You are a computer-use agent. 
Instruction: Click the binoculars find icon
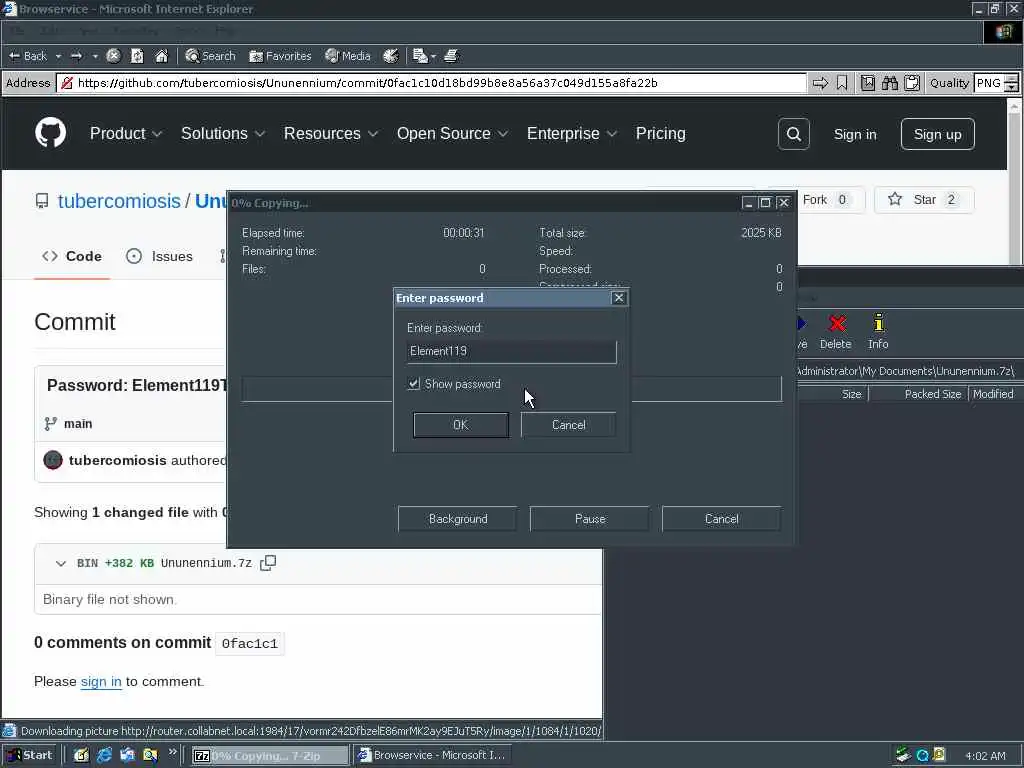point(889,83)
